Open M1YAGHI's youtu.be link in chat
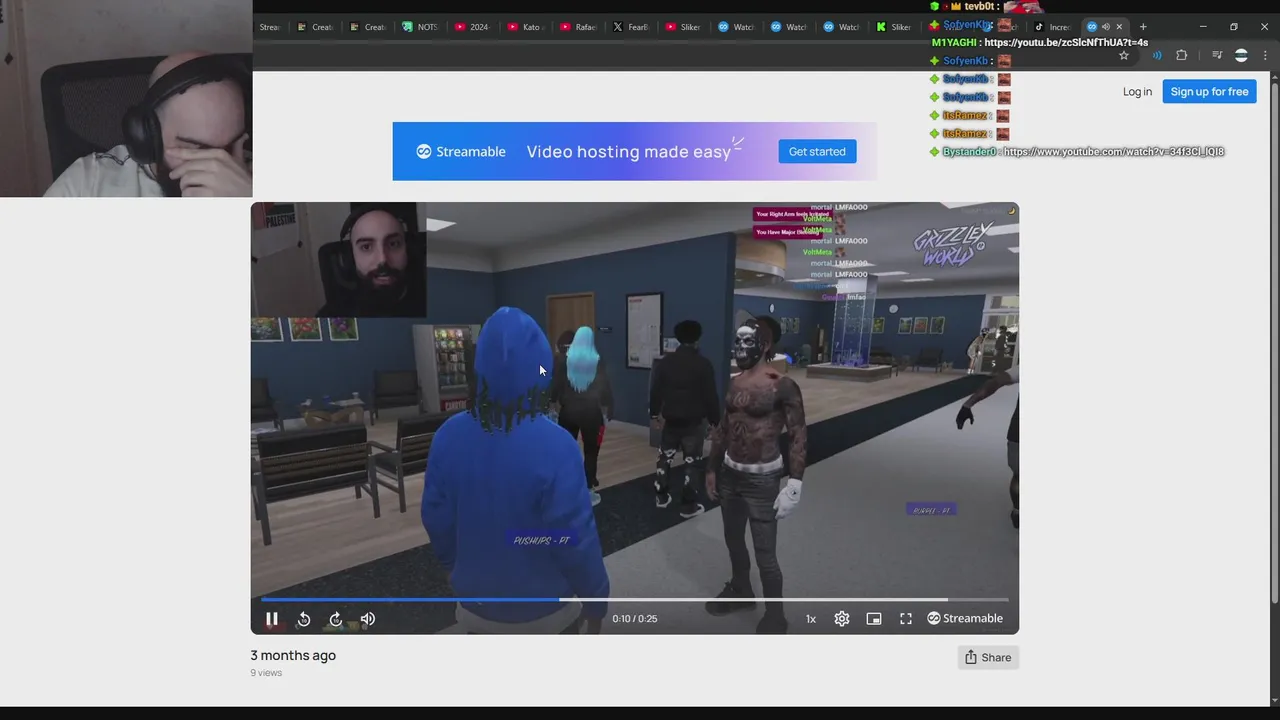This screenshot has width=1280, height=720. [1066, 43]
